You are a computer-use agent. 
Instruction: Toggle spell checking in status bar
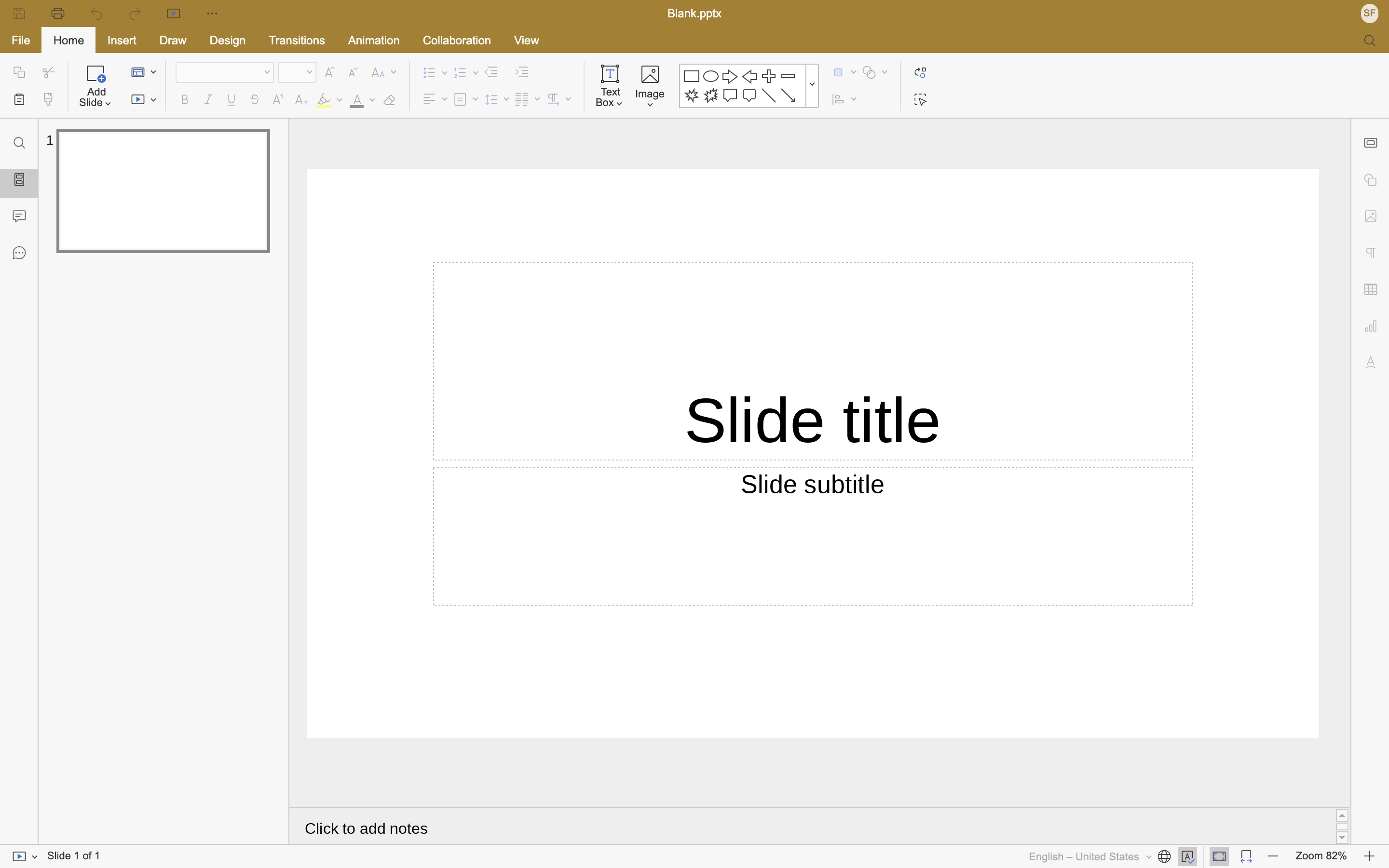1187,856
